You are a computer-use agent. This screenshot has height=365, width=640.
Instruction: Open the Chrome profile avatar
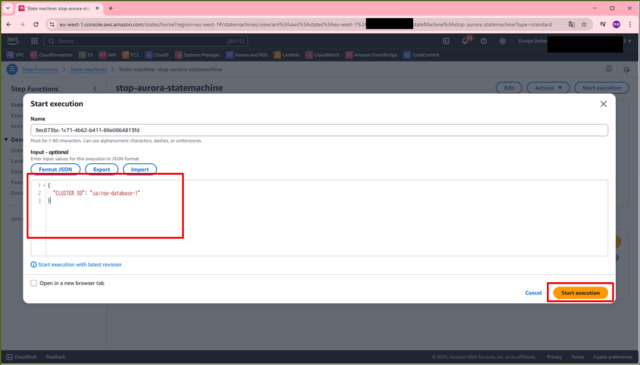[616, 24]
